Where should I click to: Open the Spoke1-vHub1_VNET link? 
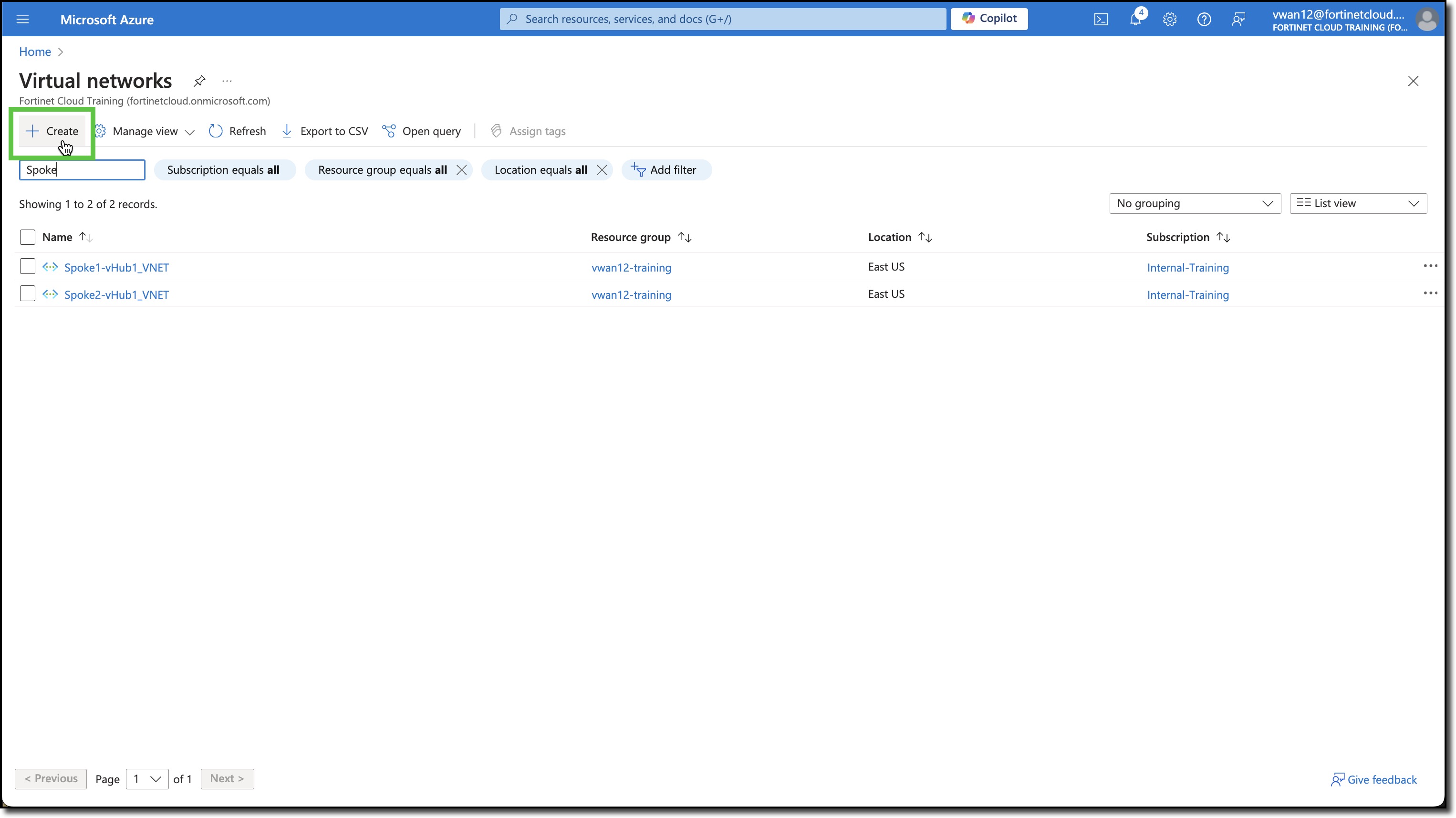[x=116, y=267]
